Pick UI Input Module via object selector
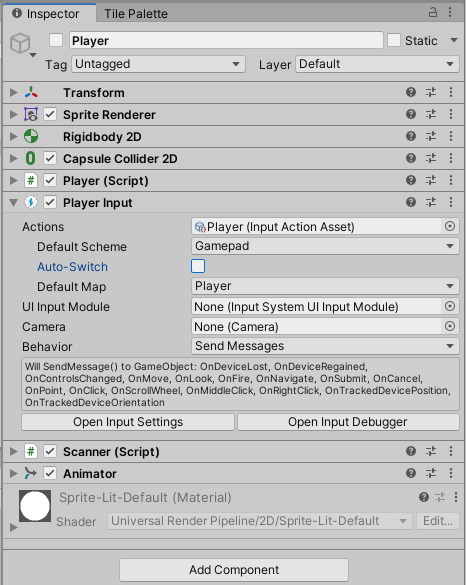Image resolution: width=466 pixels, height=585 pixels. click(x=450, y=306)
